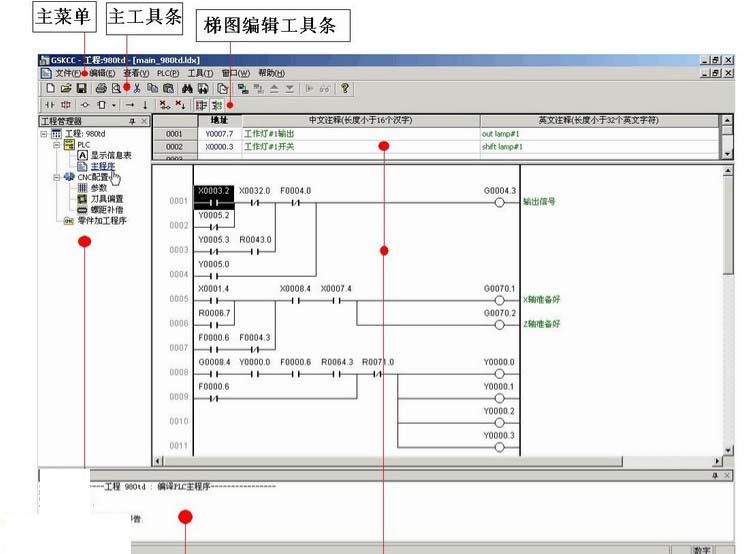Paste using the clipboard icon
The image size is (748, 554).
[168, 88]
